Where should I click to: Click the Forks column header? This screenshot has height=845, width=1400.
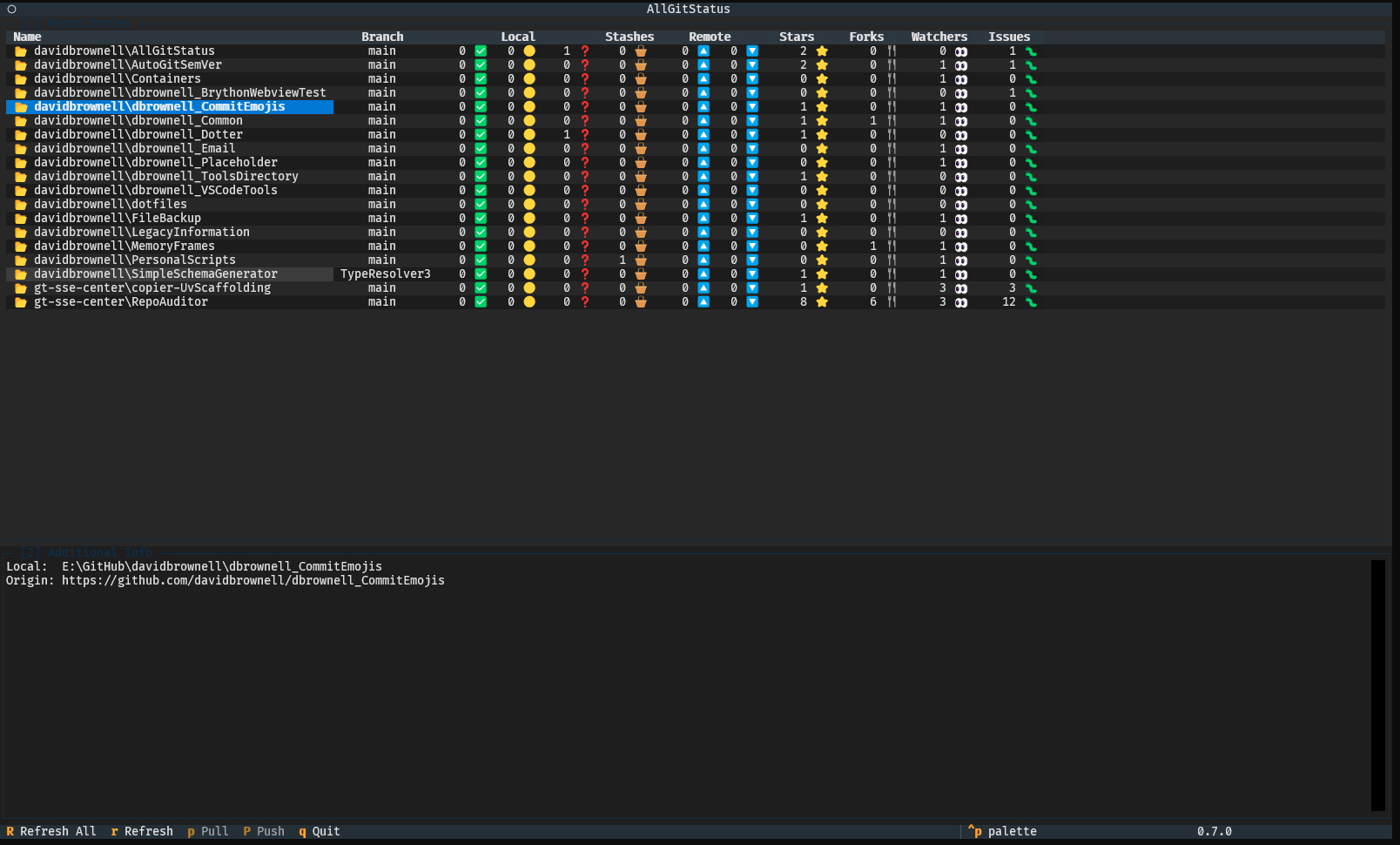coord(866,37)
